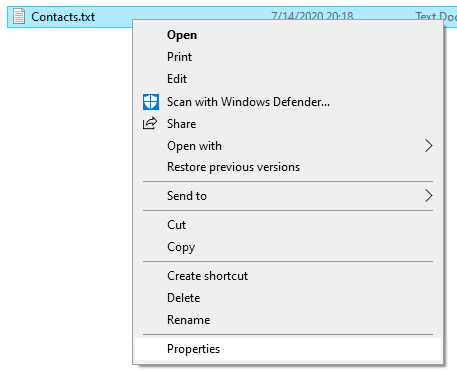Click the Share arrow icon
The width and height of the screenshot is (457, 371).
tap(150, 123)
